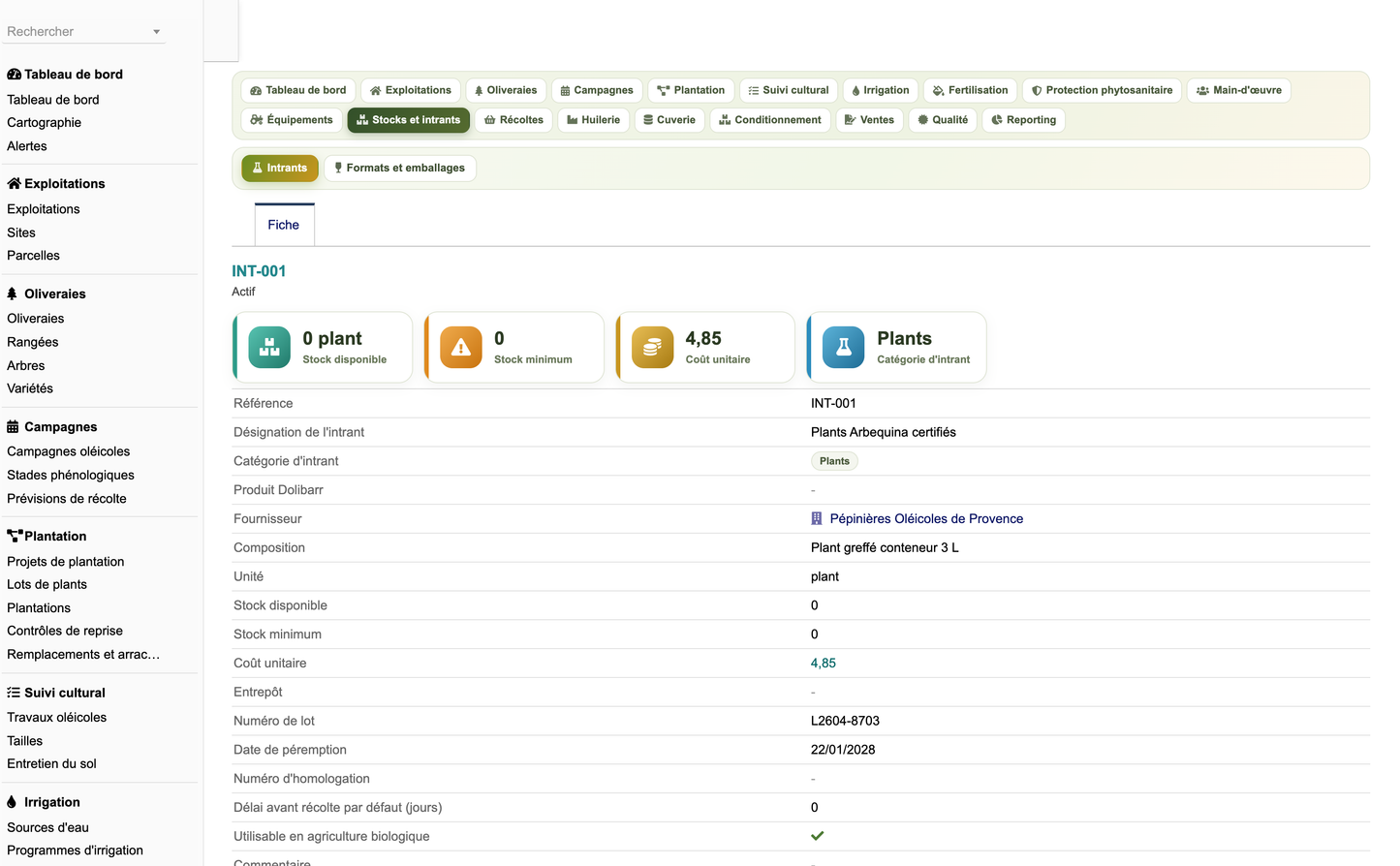Select the Fiche tab

(x=284, y=225)
